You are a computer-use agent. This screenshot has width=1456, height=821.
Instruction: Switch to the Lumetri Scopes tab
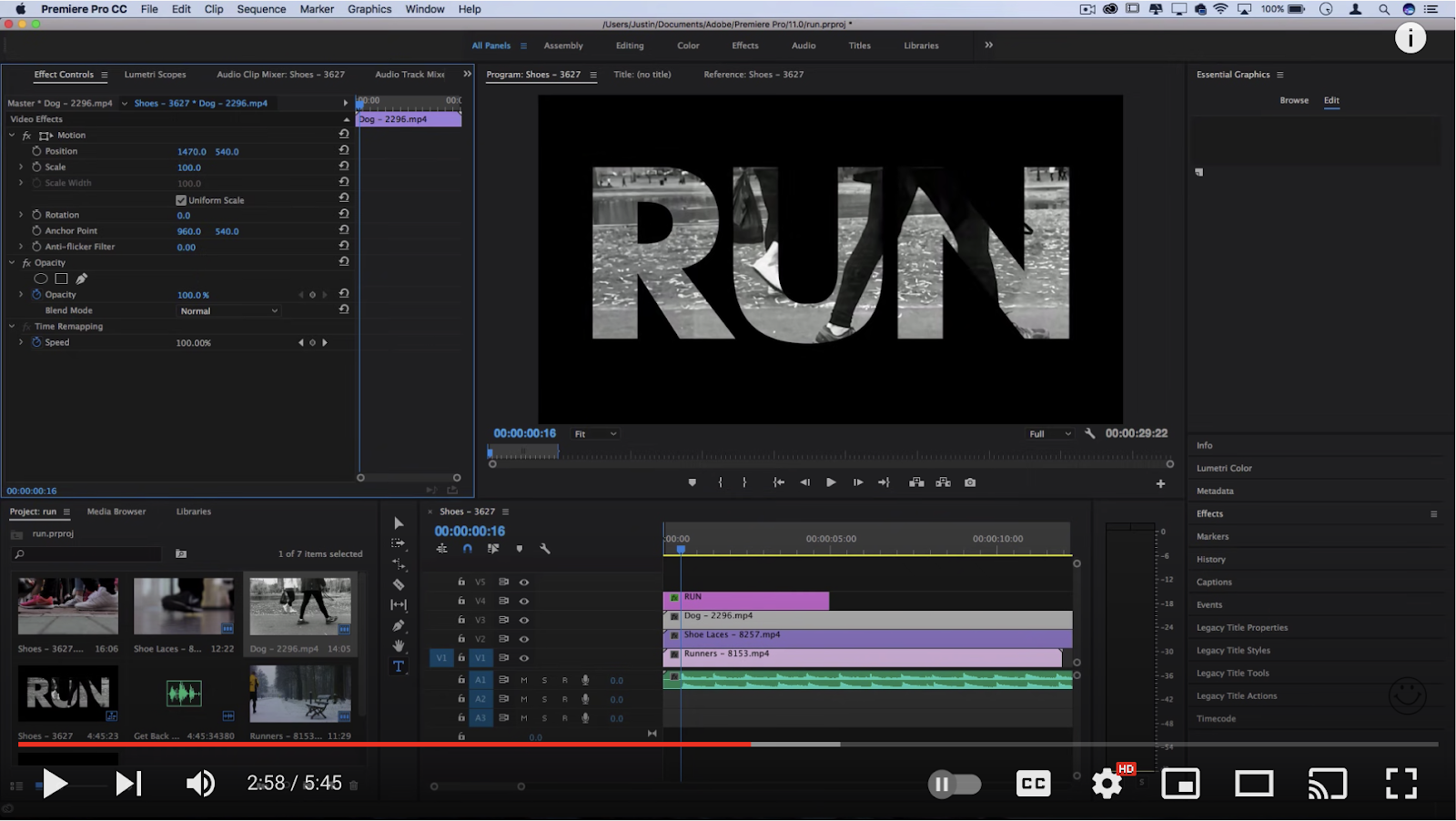tap(155, 75)
